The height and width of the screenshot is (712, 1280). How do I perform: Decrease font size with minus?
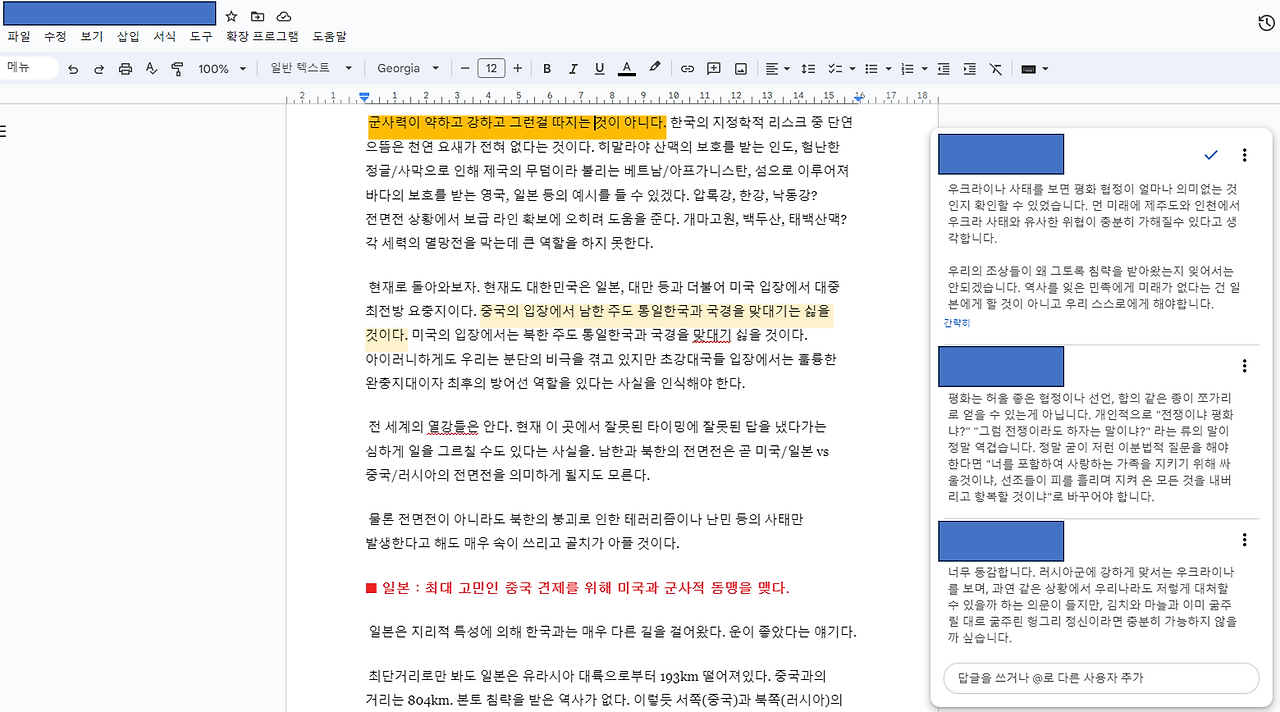pos(465,69)
